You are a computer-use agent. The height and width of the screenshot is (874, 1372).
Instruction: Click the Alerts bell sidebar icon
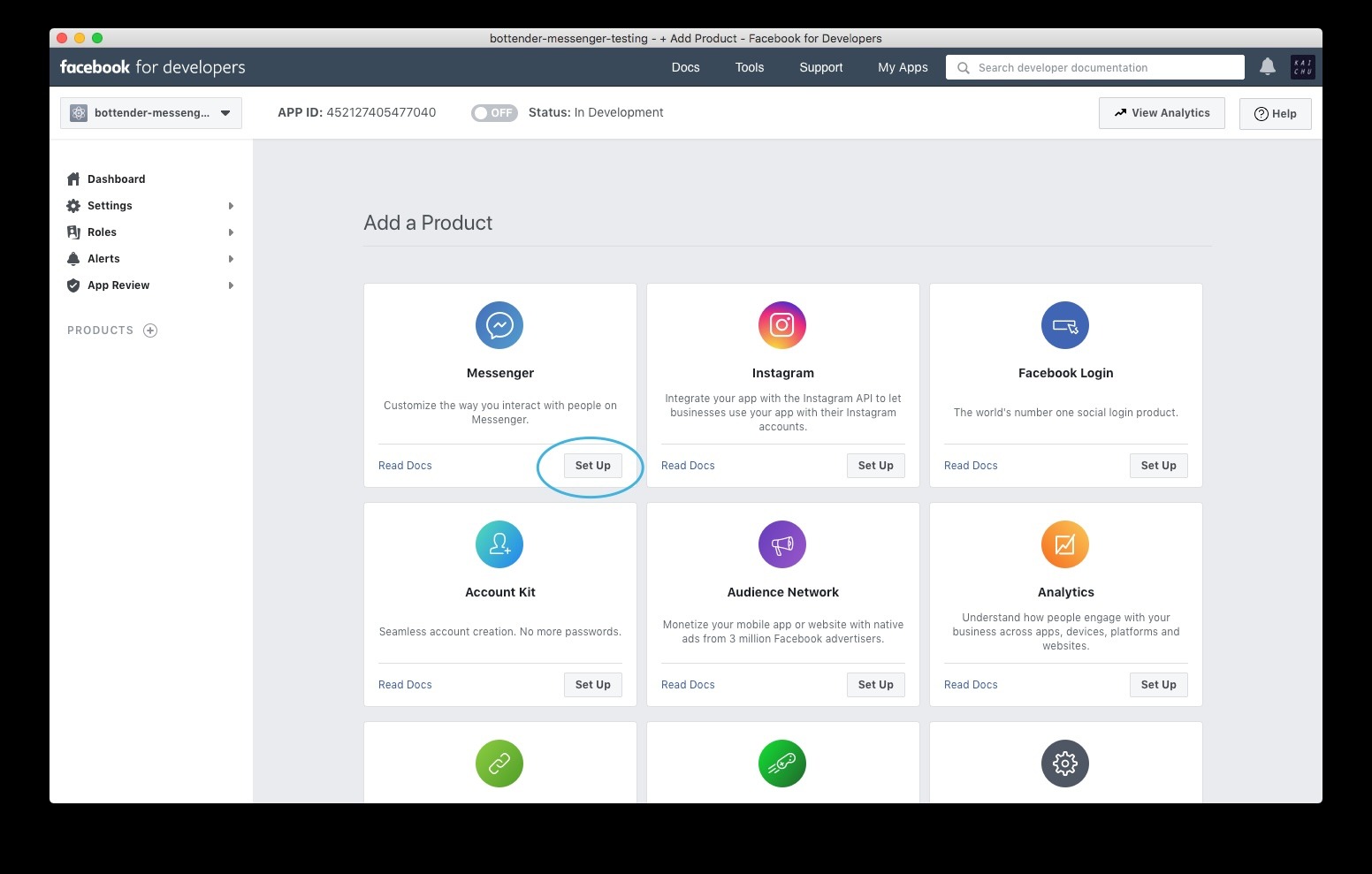[x=73, y=259]
